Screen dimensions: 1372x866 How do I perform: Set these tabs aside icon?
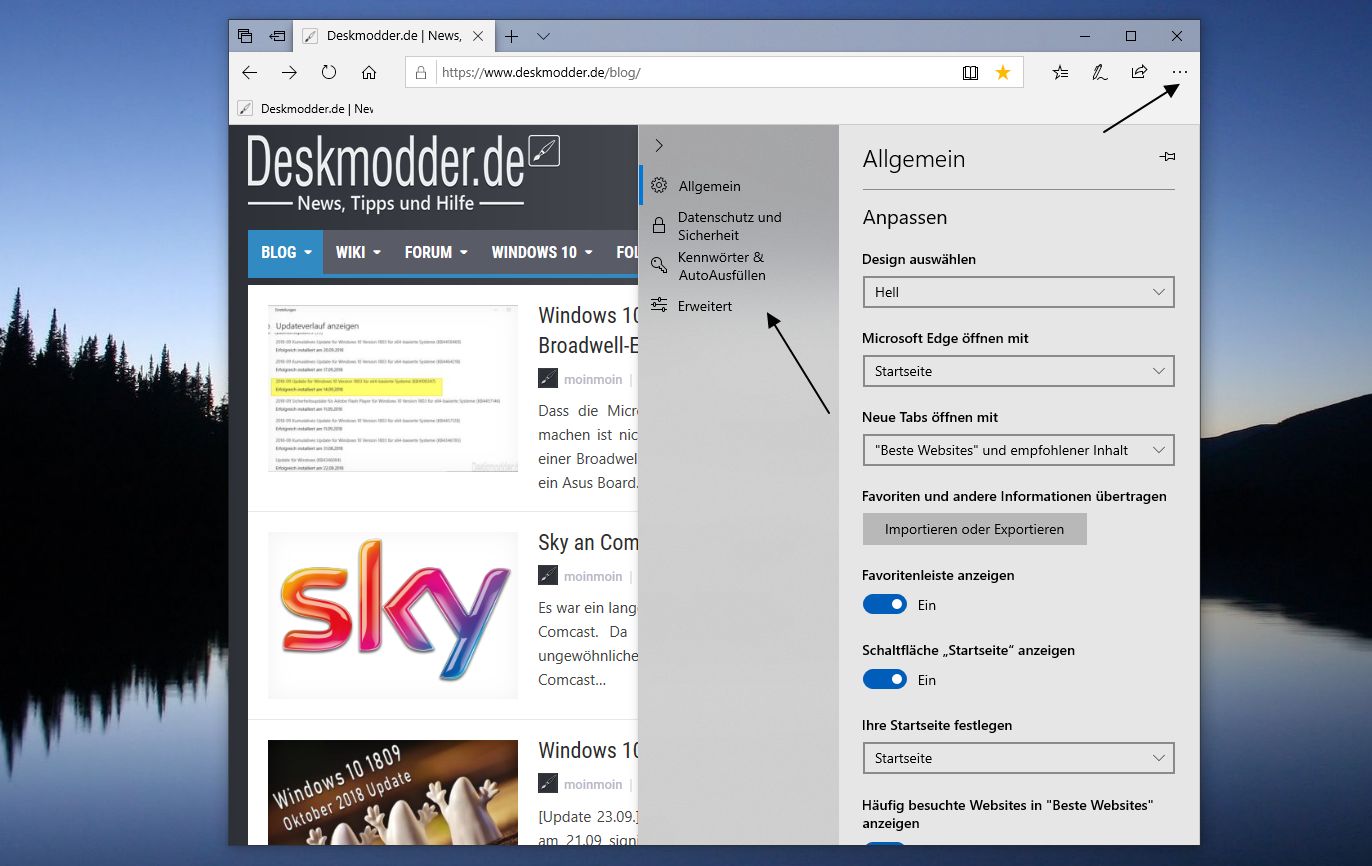tap(277, 36)
